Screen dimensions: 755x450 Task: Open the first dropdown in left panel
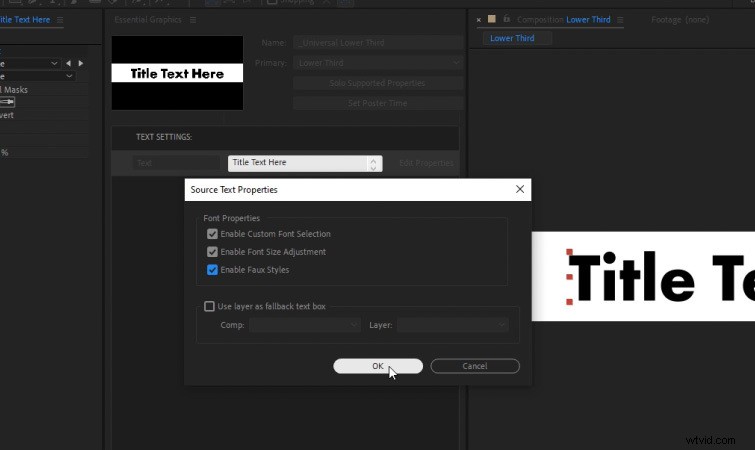click(x=30, y=63)
